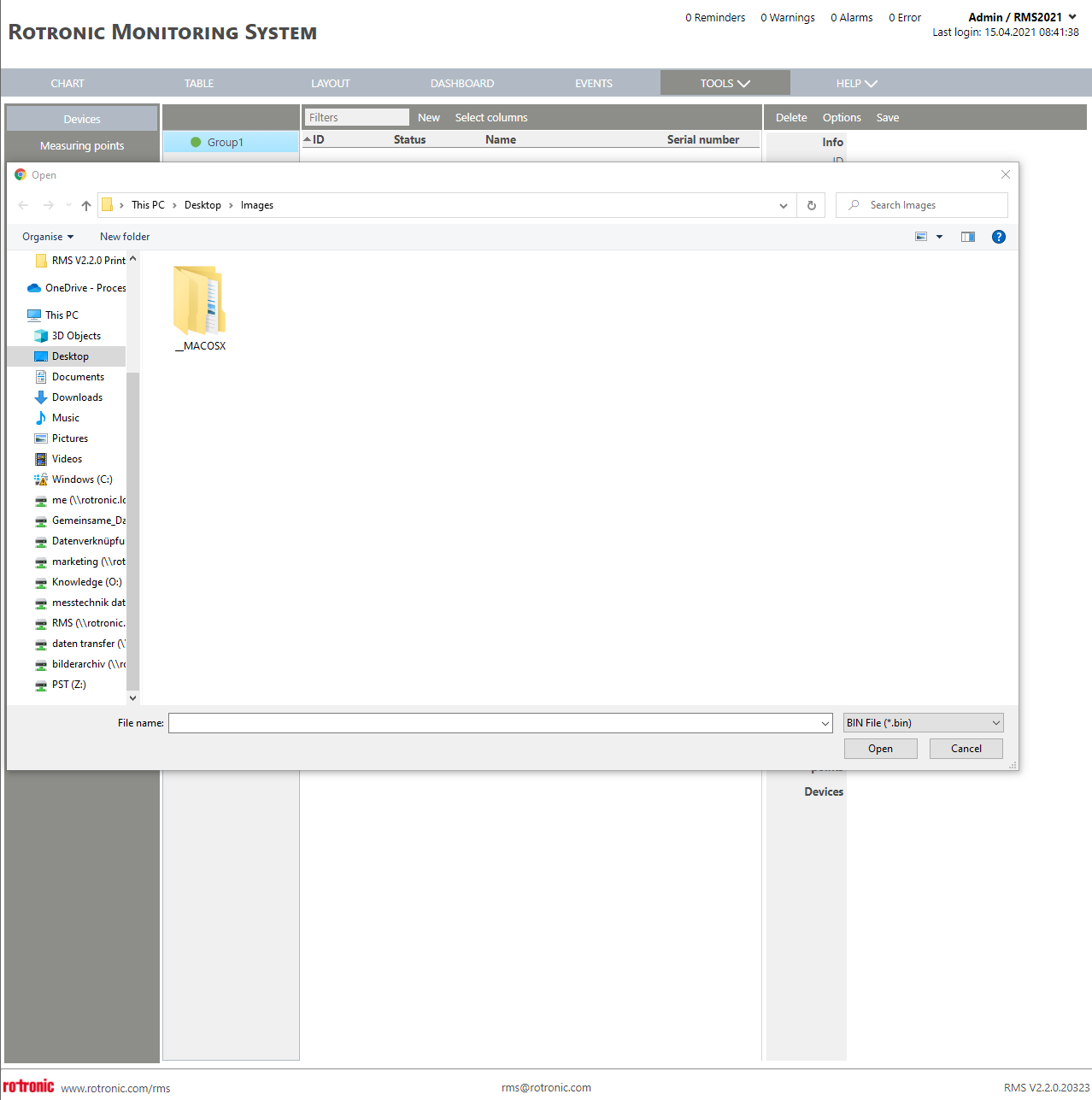Expand the address bar history dropdown

[x=784, y=205]
